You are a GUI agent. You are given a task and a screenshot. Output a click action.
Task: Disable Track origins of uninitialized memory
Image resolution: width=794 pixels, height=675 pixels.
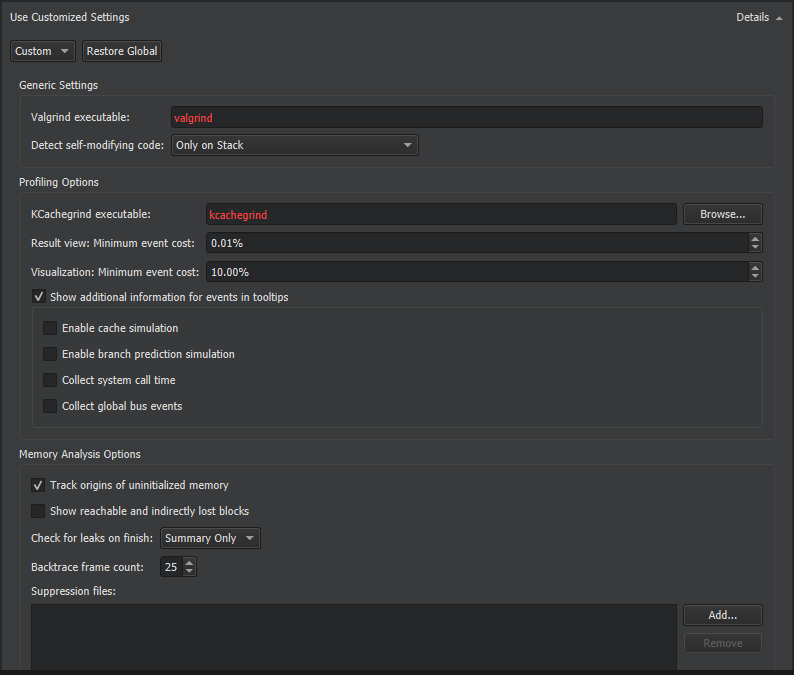click(x=39, y=485)
